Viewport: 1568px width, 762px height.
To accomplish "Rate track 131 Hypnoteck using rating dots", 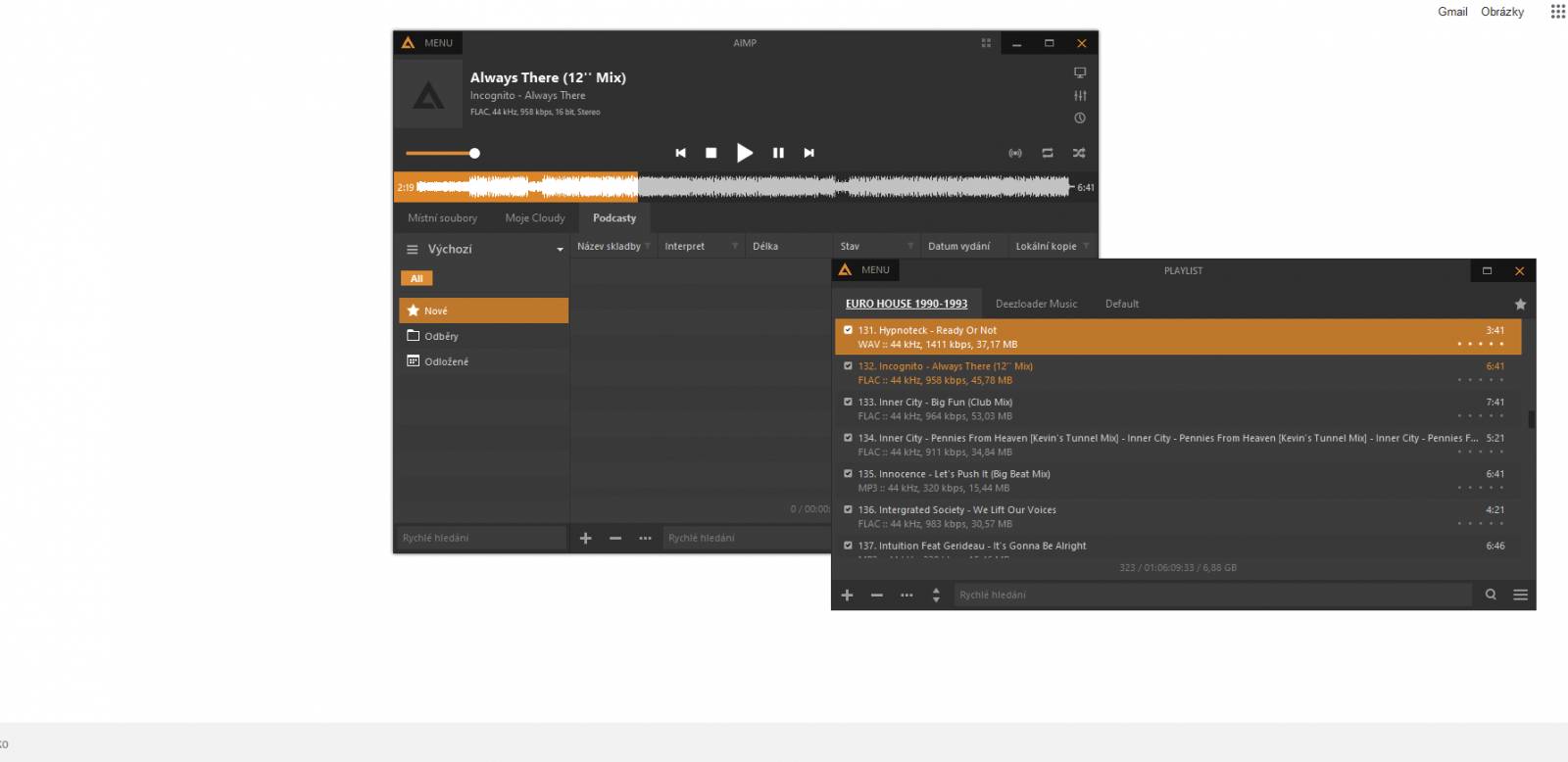I will coord(1481,344).
